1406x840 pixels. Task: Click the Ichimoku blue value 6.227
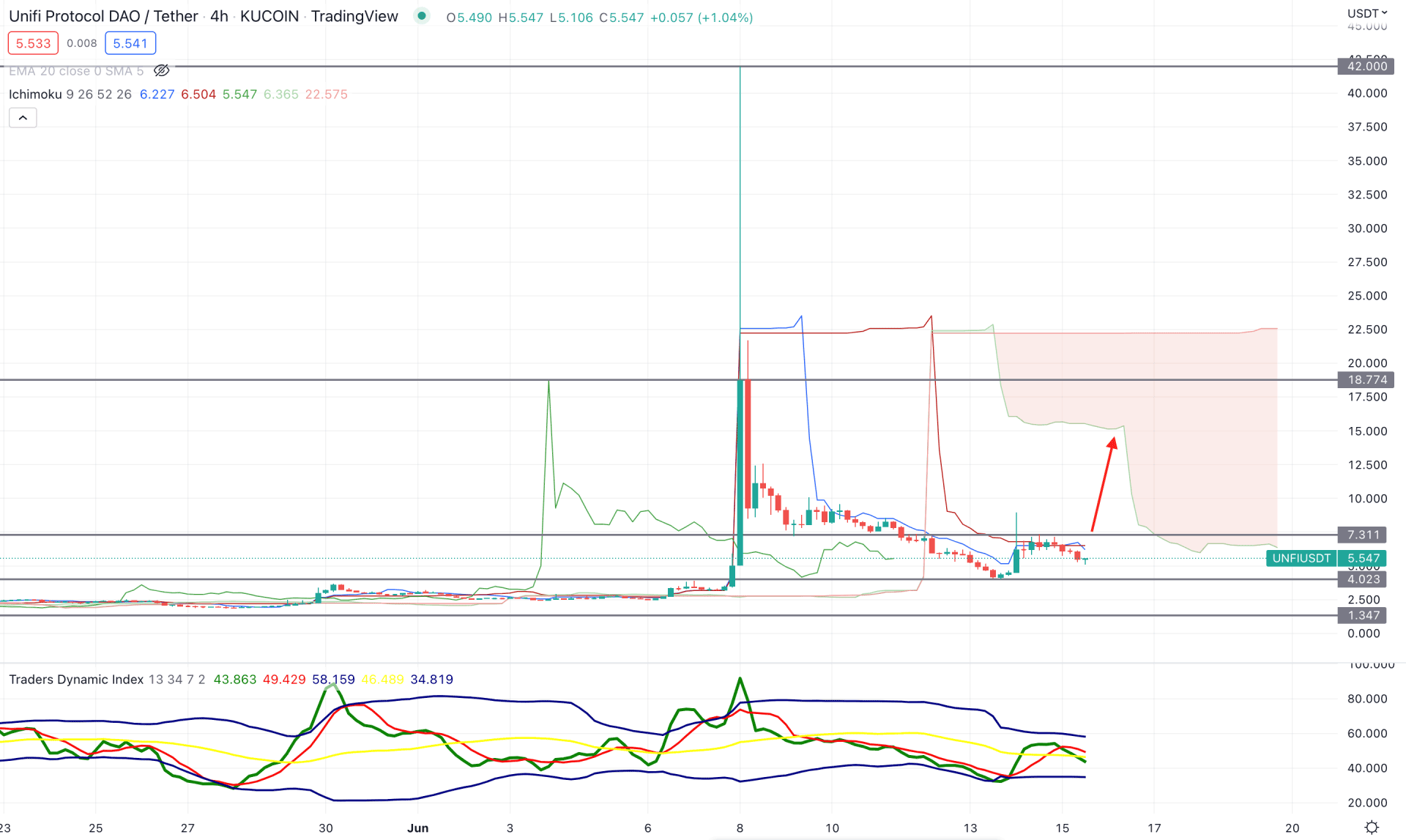pyautogui.click(x=157, y=94)
